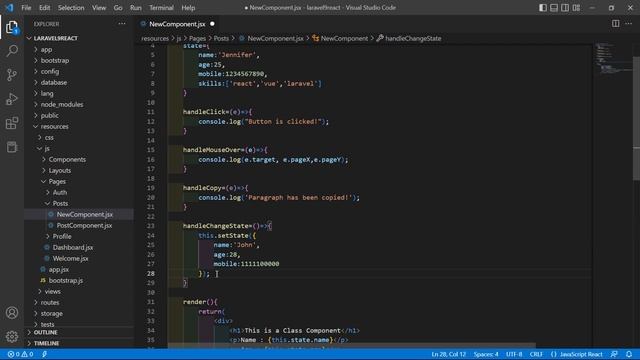Open the Run and Debug icon

click(12, 99)
